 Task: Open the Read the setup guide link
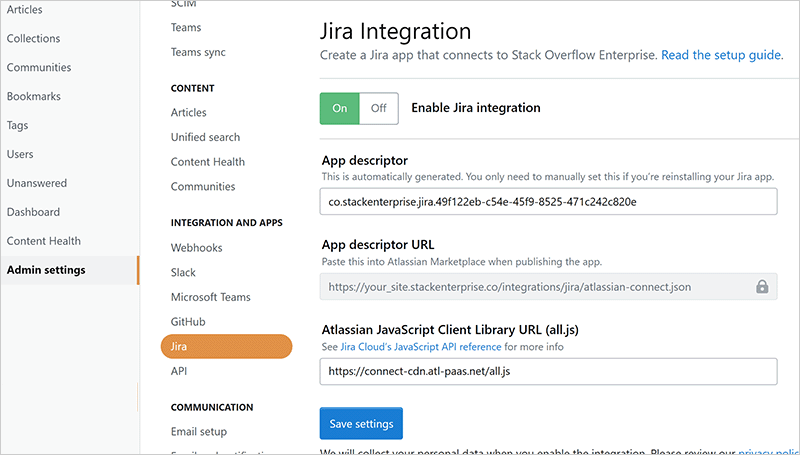coord(721,55)
